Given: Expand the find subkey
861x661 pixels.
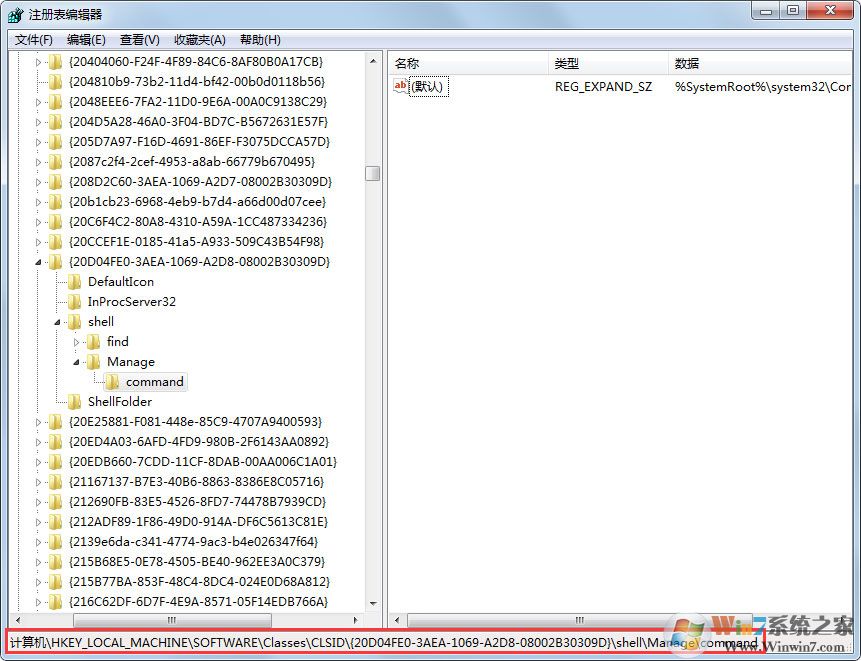Looking at the screenshot, I should click(78, 341).
